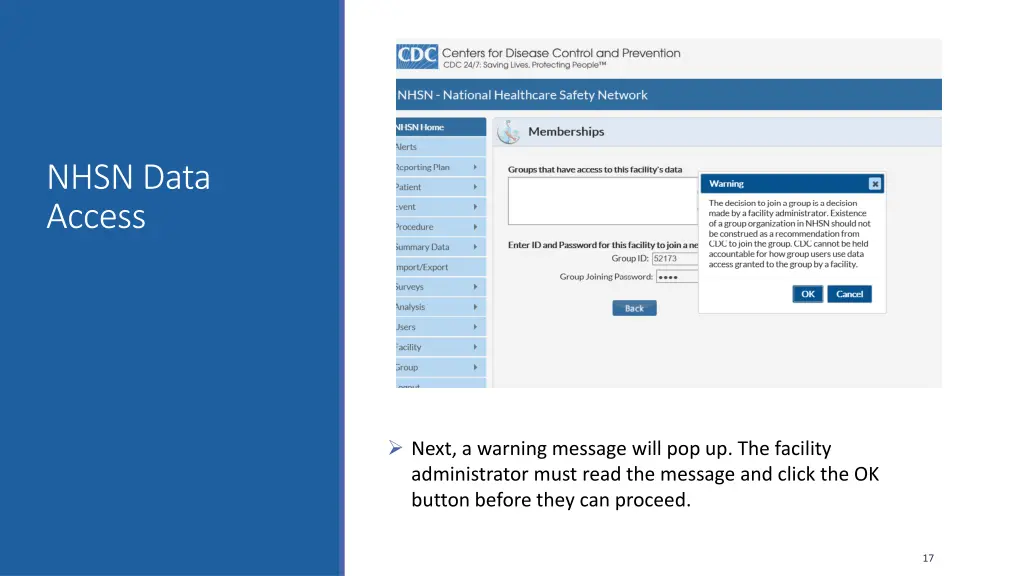Open NHSN Home in sidebar

[x=441, y=127]
